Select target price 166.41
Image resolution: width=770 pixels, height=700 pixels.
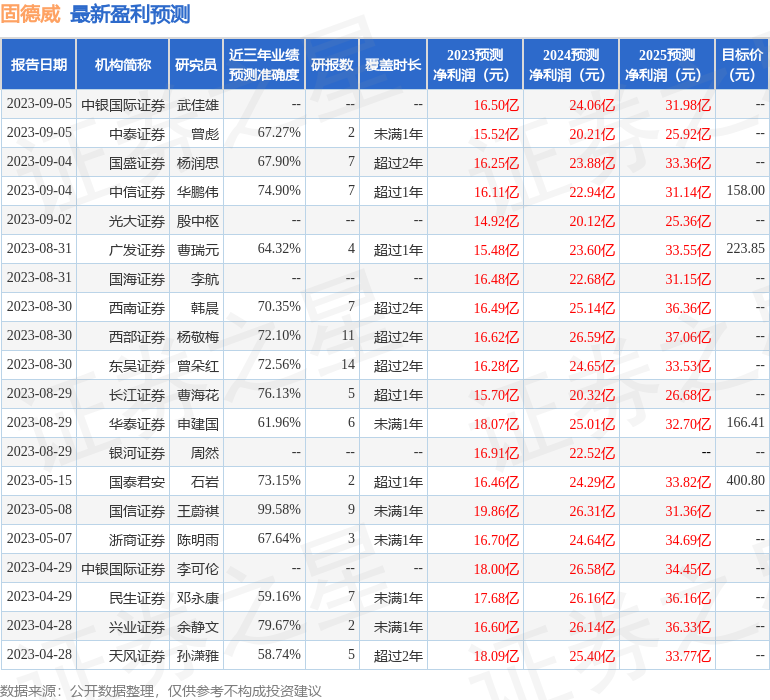click(x=745, y=422)
